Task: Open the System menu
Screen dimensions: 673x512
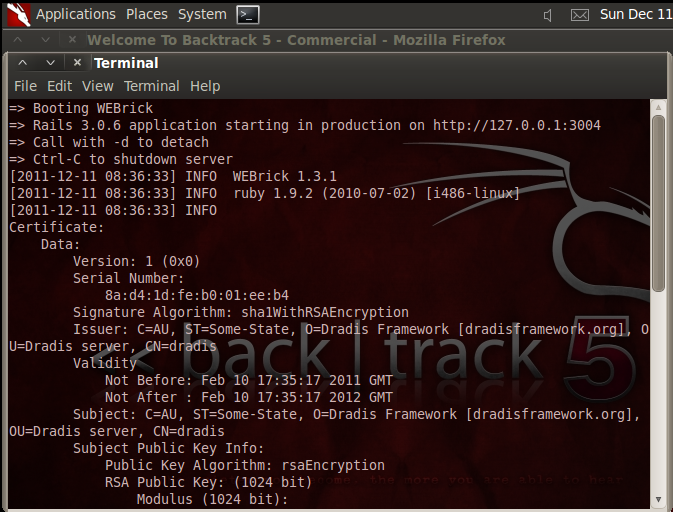Action: pos(202,14)
